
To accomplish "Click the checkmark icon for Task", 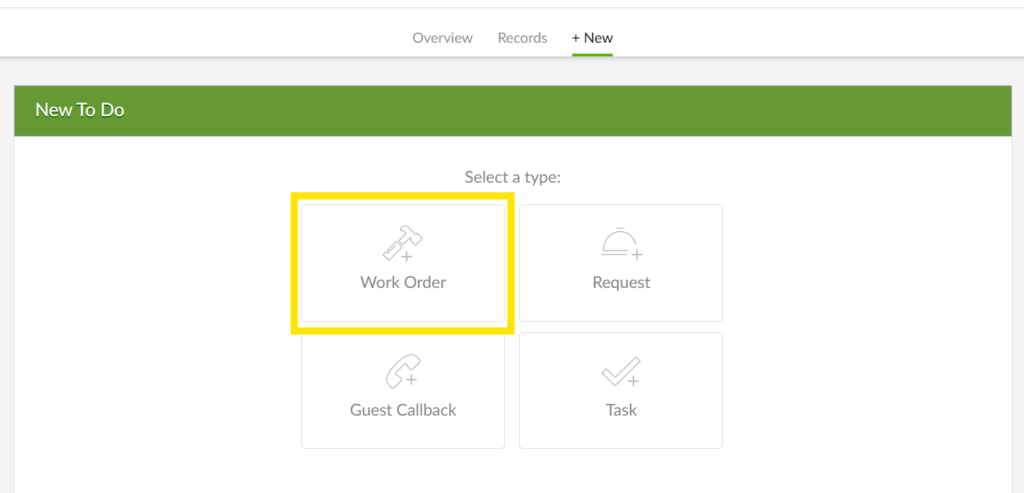I will point(621,372).
